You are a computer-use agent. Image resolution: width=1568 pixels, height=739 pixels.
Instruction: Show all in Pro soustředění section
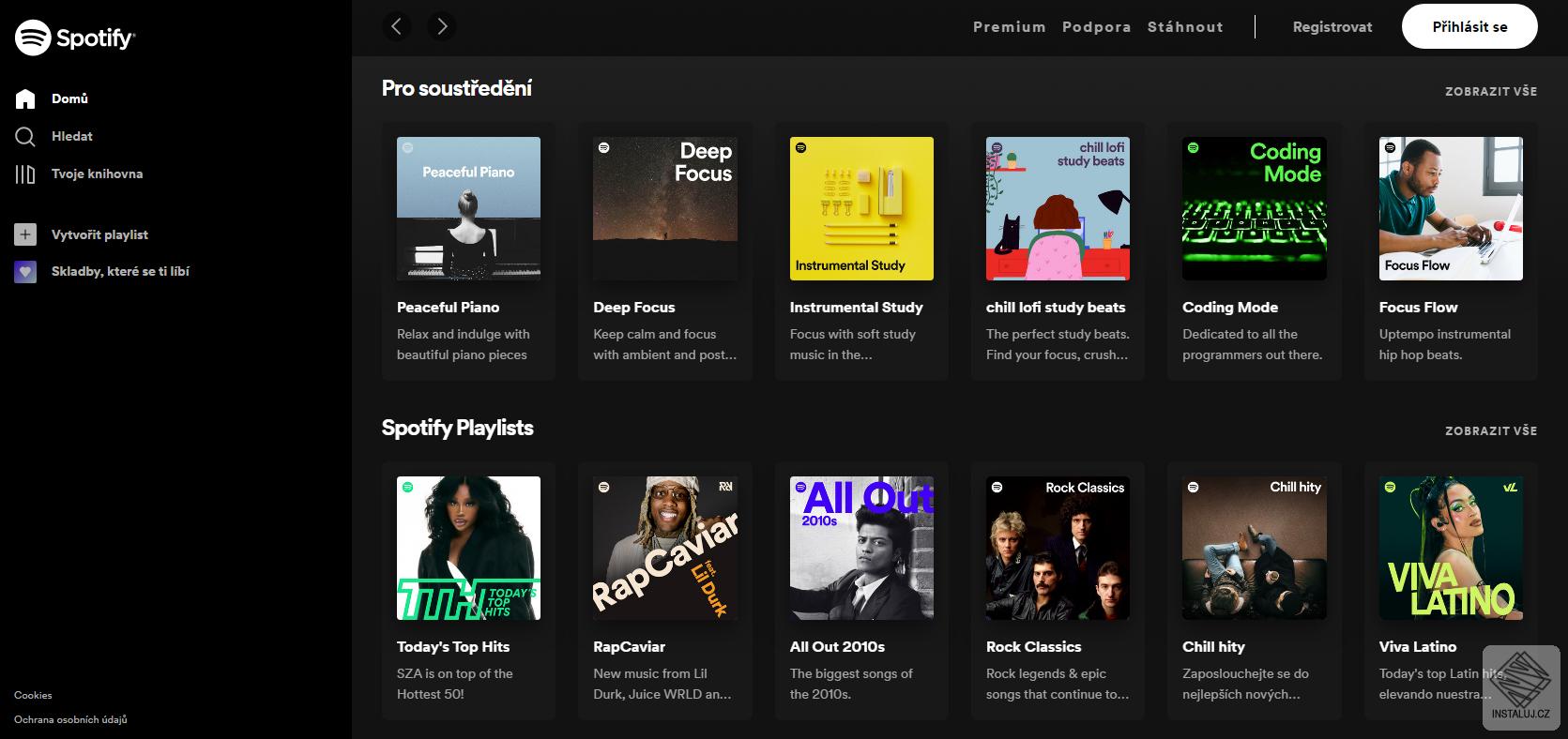1490,91
